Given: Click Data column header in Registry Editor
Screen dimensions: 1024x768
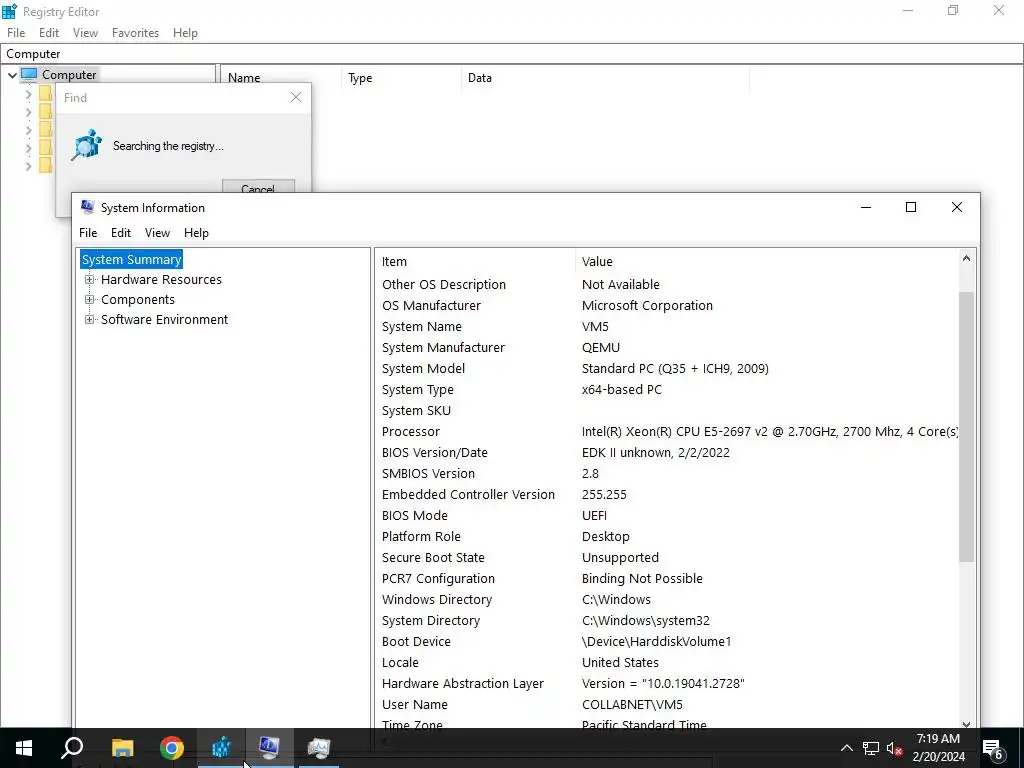Looking at the screenshot, I should [x=605, y=78].
